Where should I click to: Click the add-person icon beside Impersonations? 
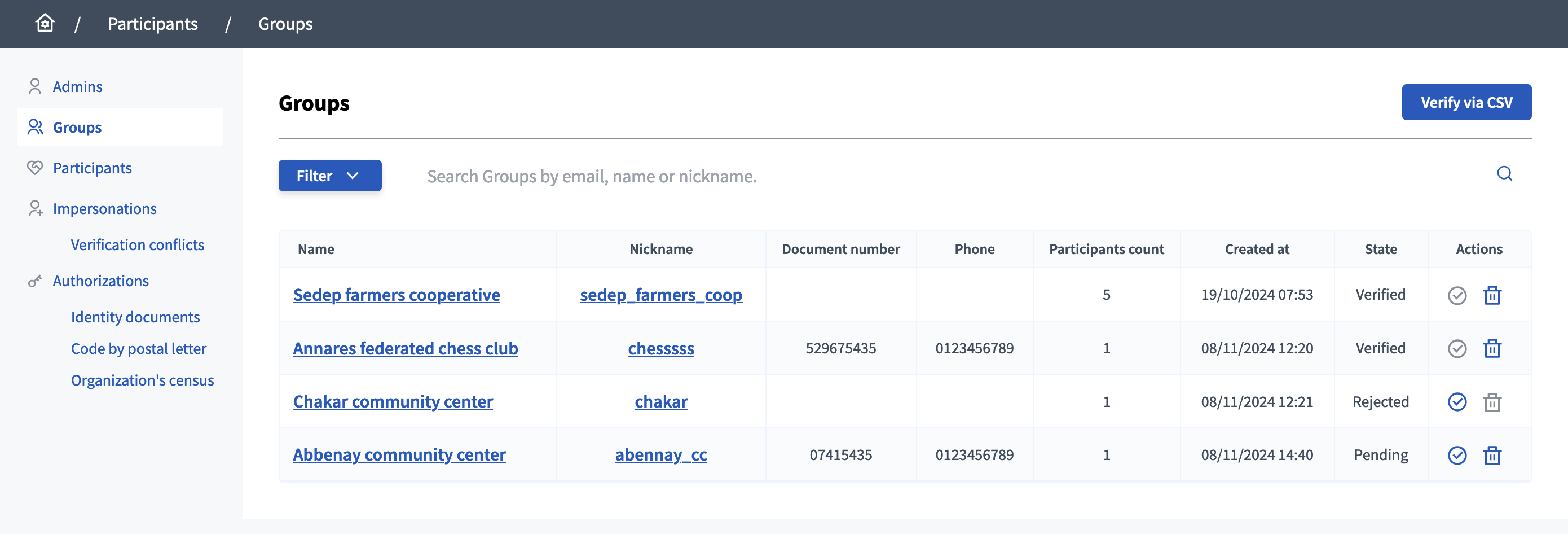coord(35,208)
